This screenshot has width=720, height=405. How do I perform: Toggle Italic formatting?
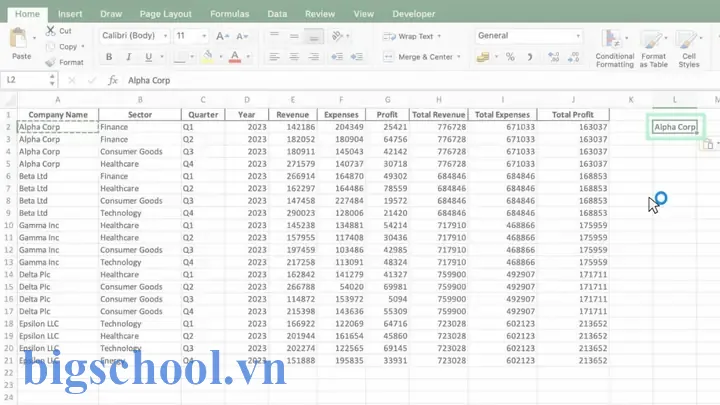[x=129, y=57]
